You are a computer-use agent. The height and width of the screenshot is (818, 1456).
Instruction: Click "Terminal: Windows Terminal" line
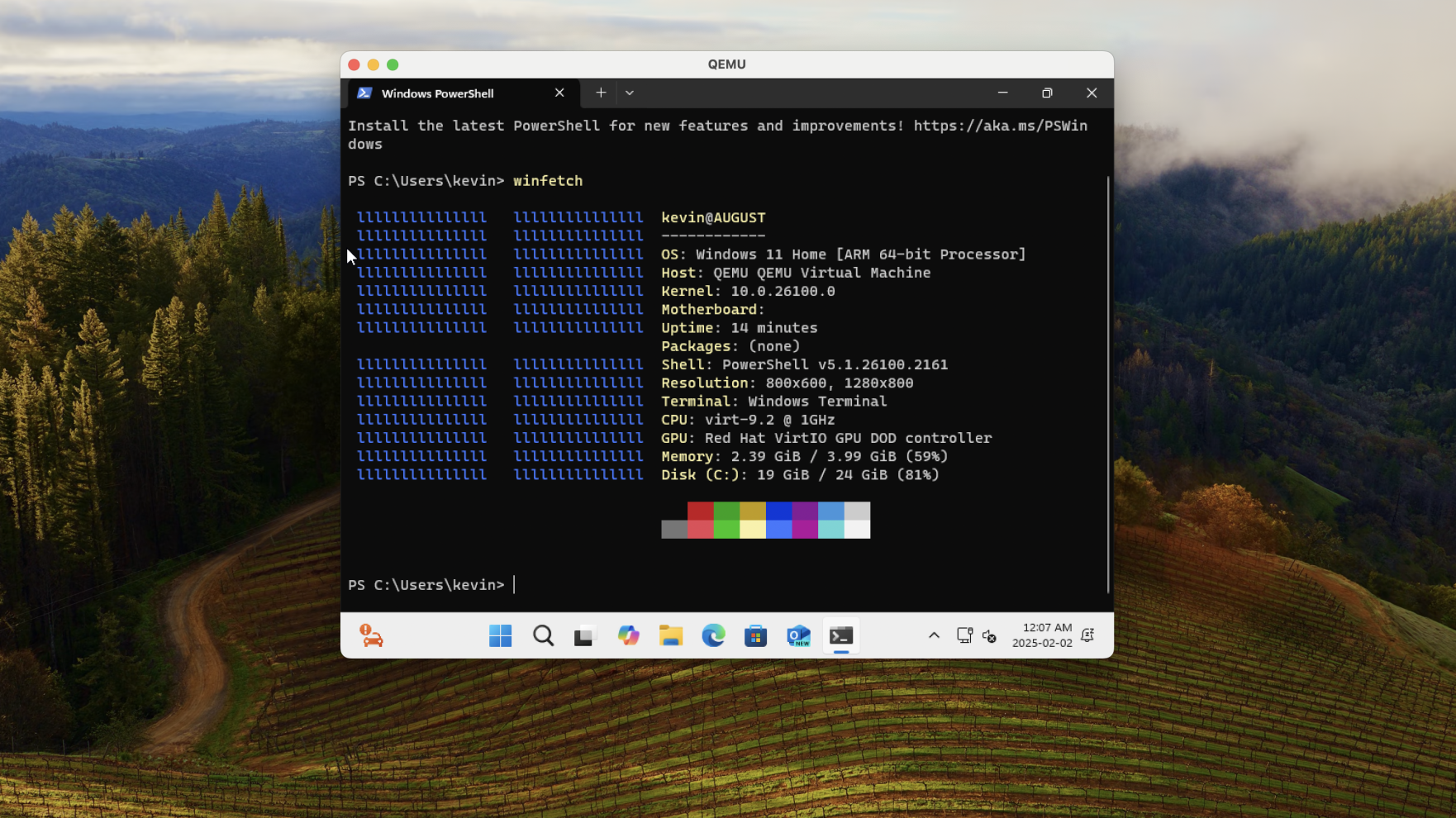click(774, 401)
